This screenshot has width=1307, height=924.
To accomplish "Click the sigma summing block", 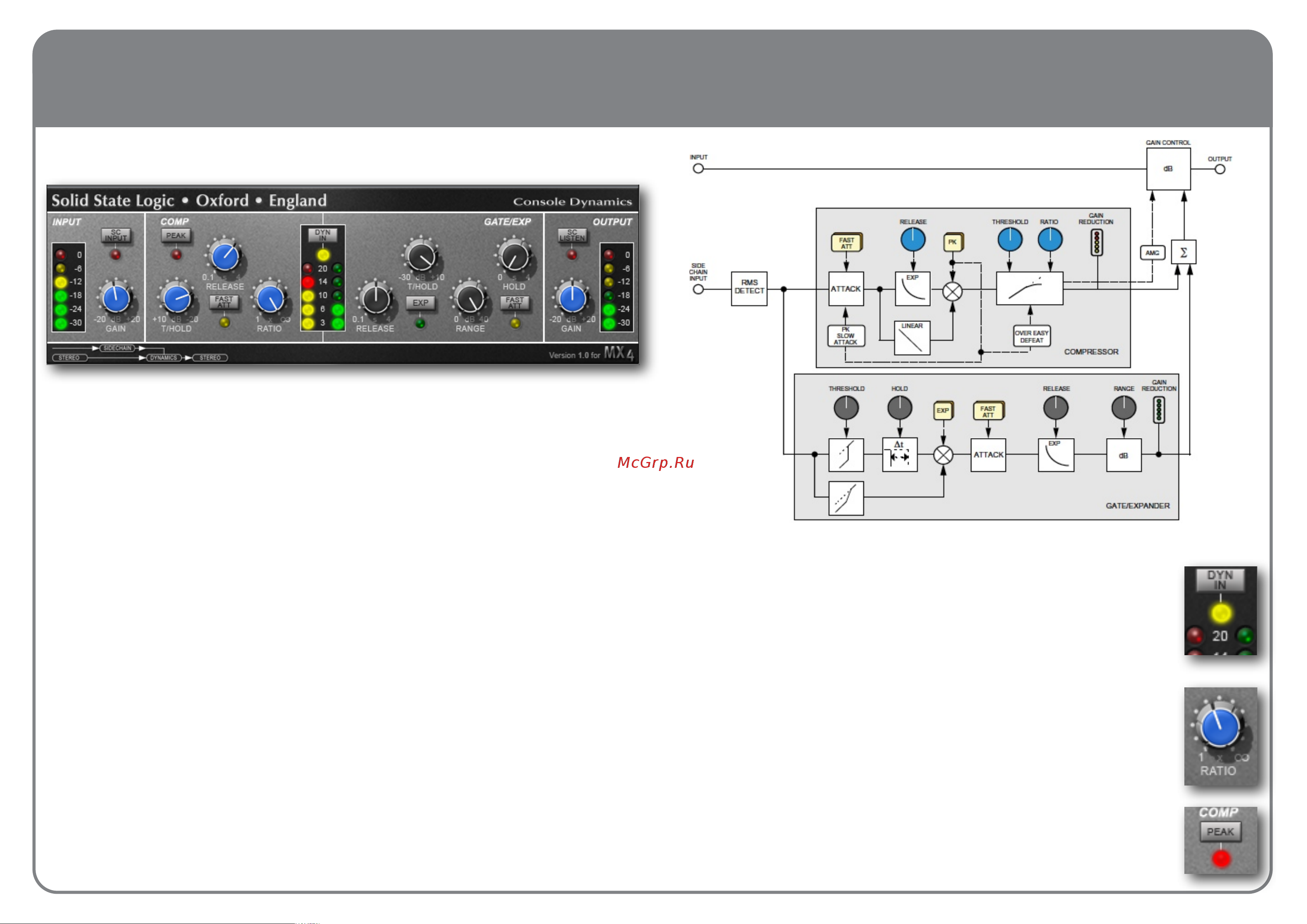I will point(1184,252).
